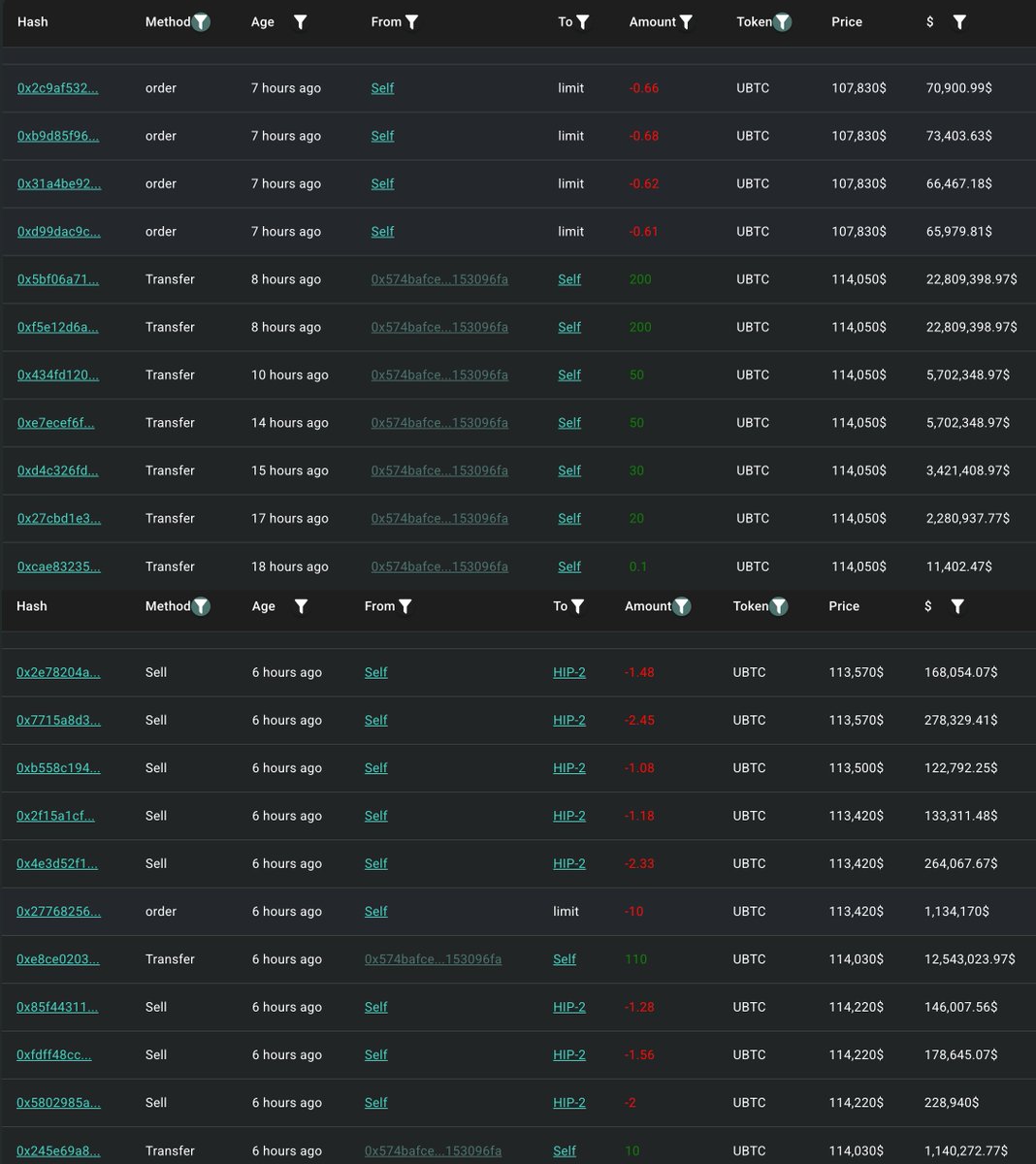The image size is (1036, 1164).
Task: Open the Age filter in second table header
Action: coord(302,606)
